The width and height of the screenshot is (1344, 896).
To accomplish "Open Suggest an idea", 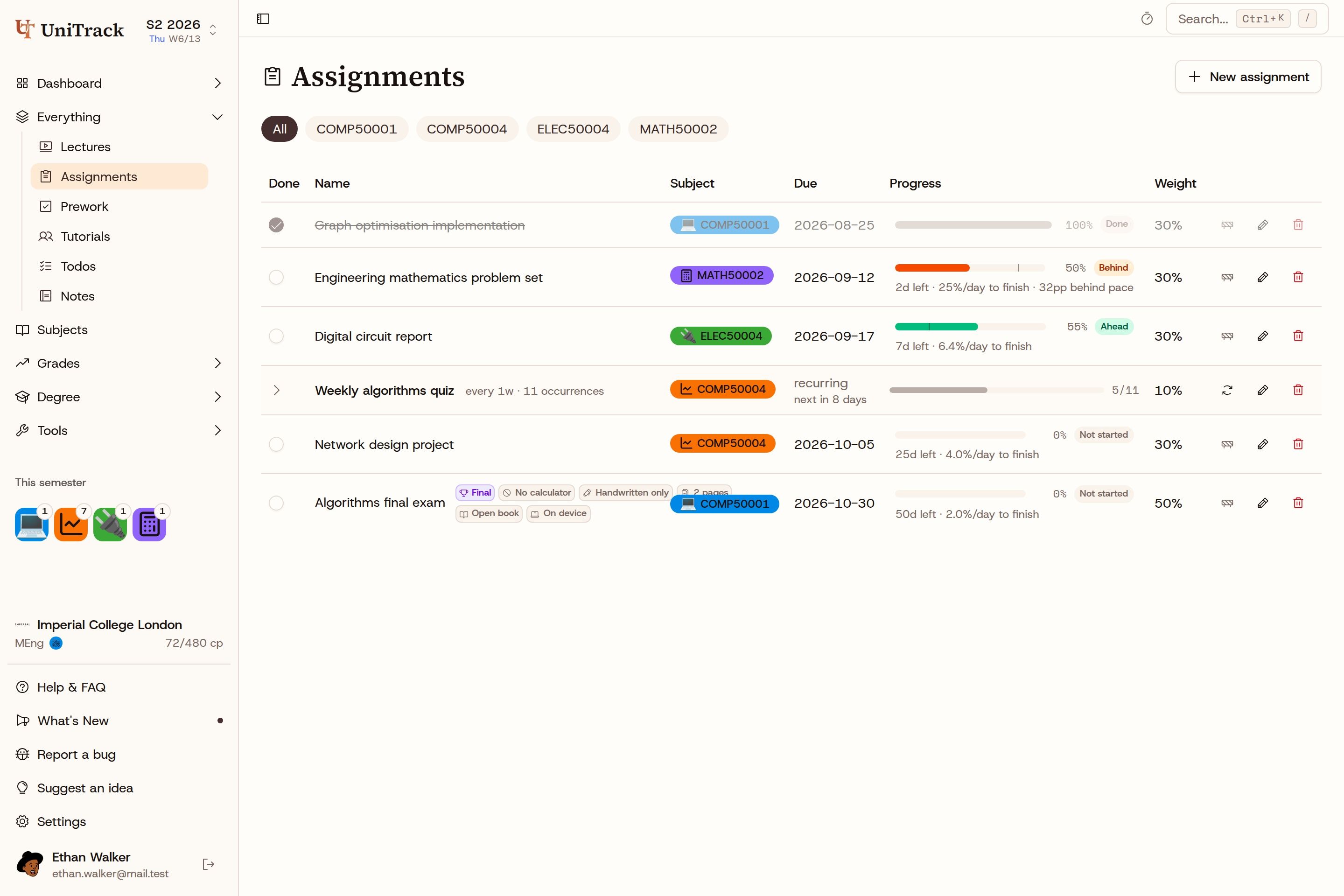I will (119, 789).
